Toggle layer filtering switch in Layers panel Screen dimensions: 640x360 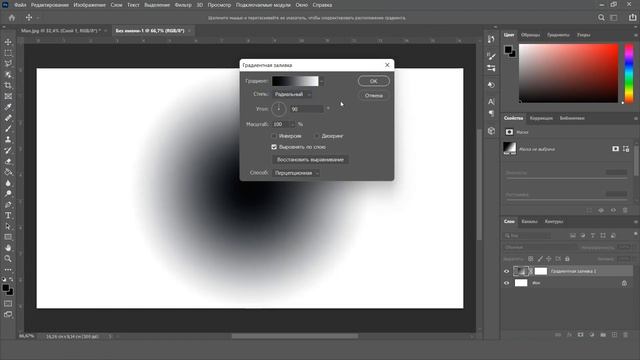tap(635, 234)
